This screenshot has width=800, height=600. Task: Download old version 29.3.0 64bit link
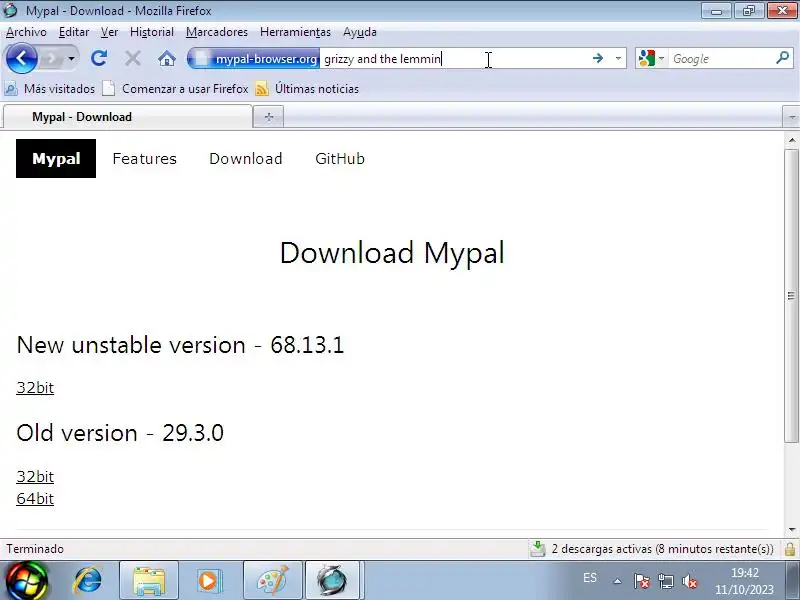click(35, 498)
